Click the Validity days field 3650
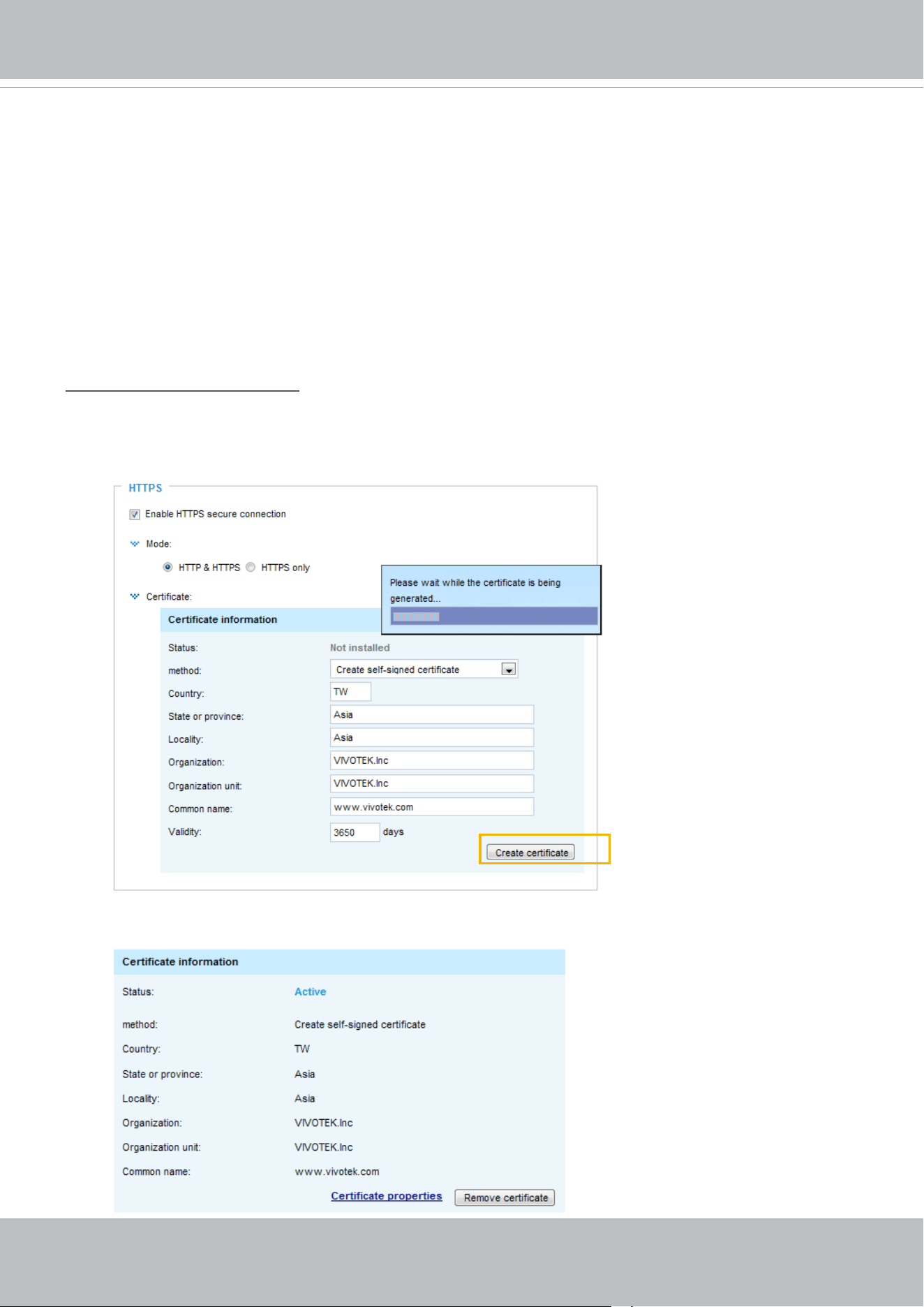924x1307 pixels. (x=355, y=832)
